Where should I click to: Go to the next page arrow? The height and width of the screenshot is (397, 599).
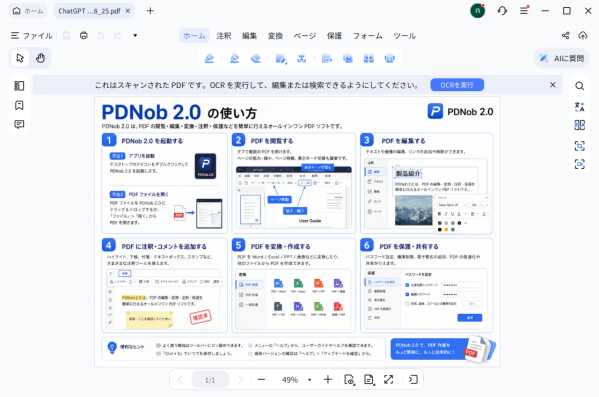point(240,380)
